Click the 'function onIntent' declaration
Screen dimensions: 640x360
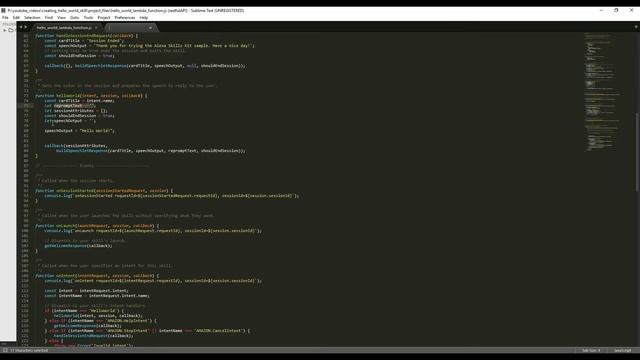(x=97, y=276)
